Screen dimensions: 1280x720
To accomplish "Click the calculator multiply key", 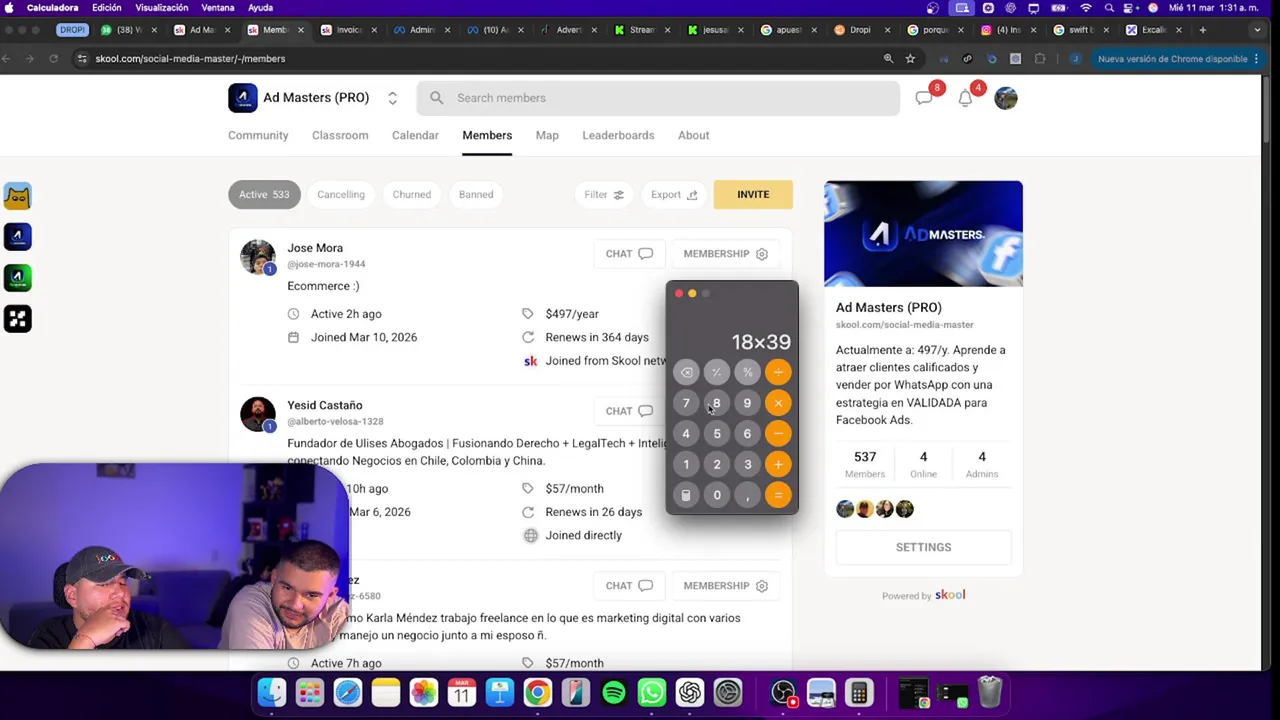I will tap(778, 403).
